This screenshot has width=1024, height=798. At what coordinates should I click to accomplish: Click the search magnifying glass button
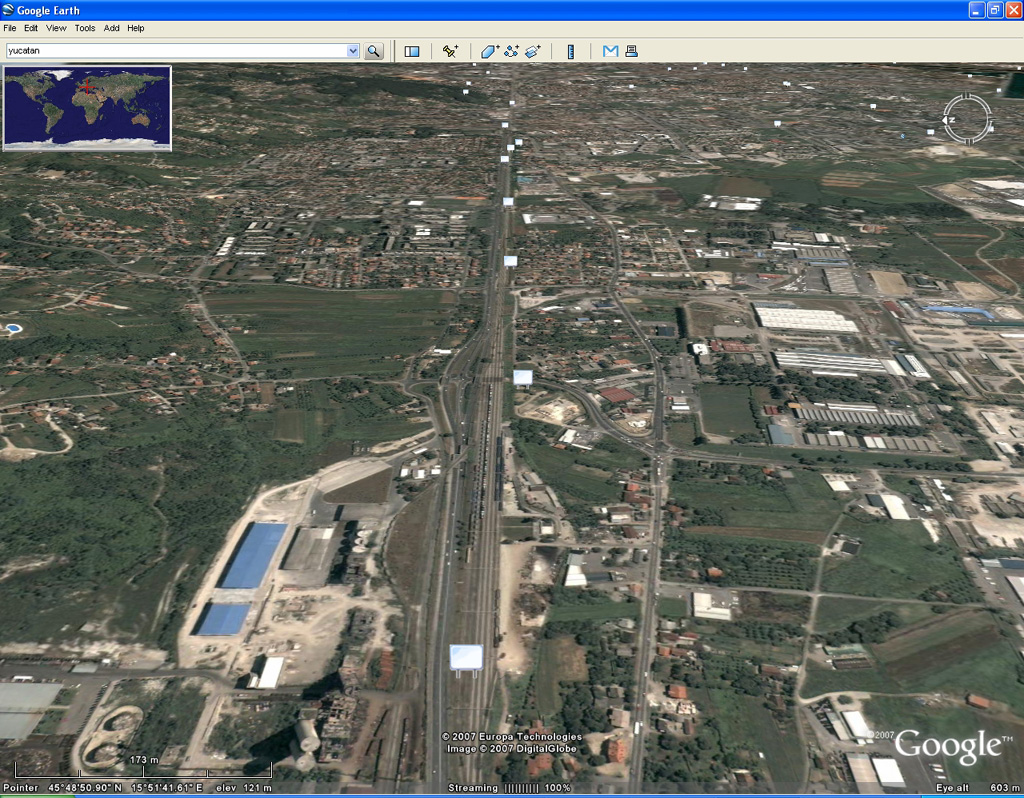point(374,51)
